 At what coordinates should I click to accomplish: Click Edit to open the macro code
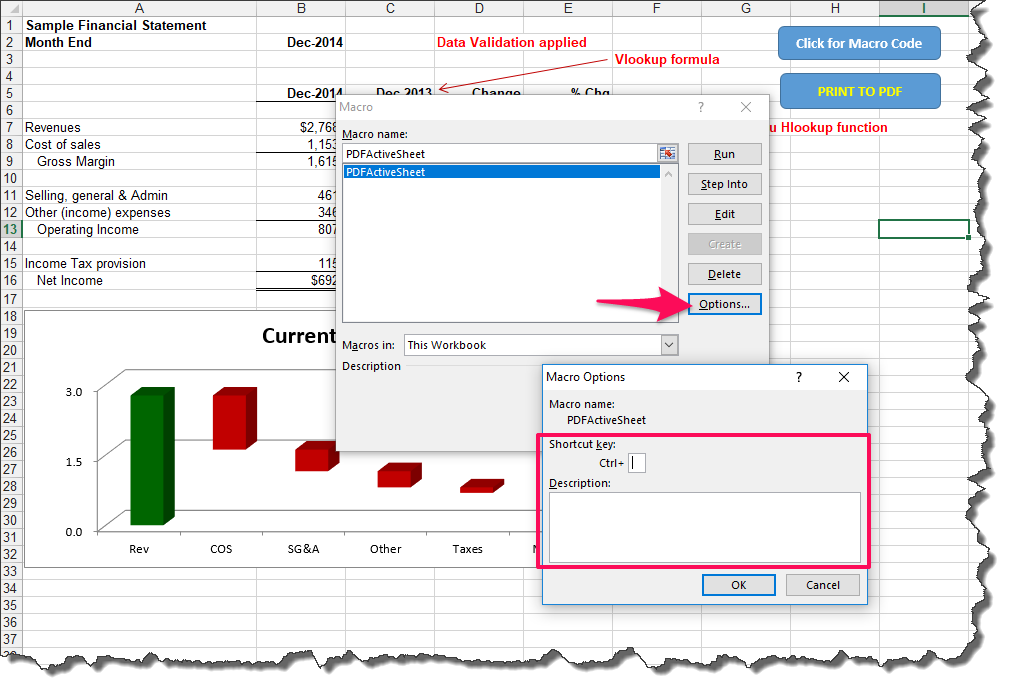pos(724,213)
